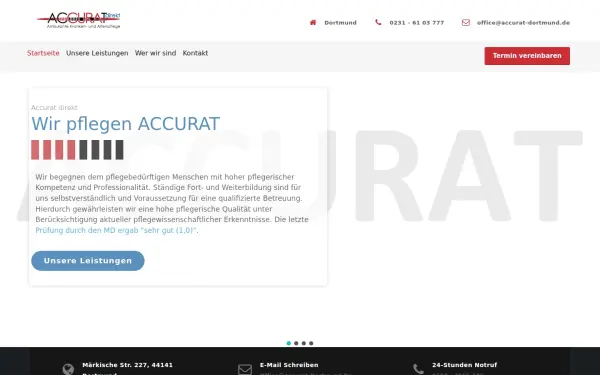
Task: Open the Startseite menu item
Action: click(x=43, y=53)
